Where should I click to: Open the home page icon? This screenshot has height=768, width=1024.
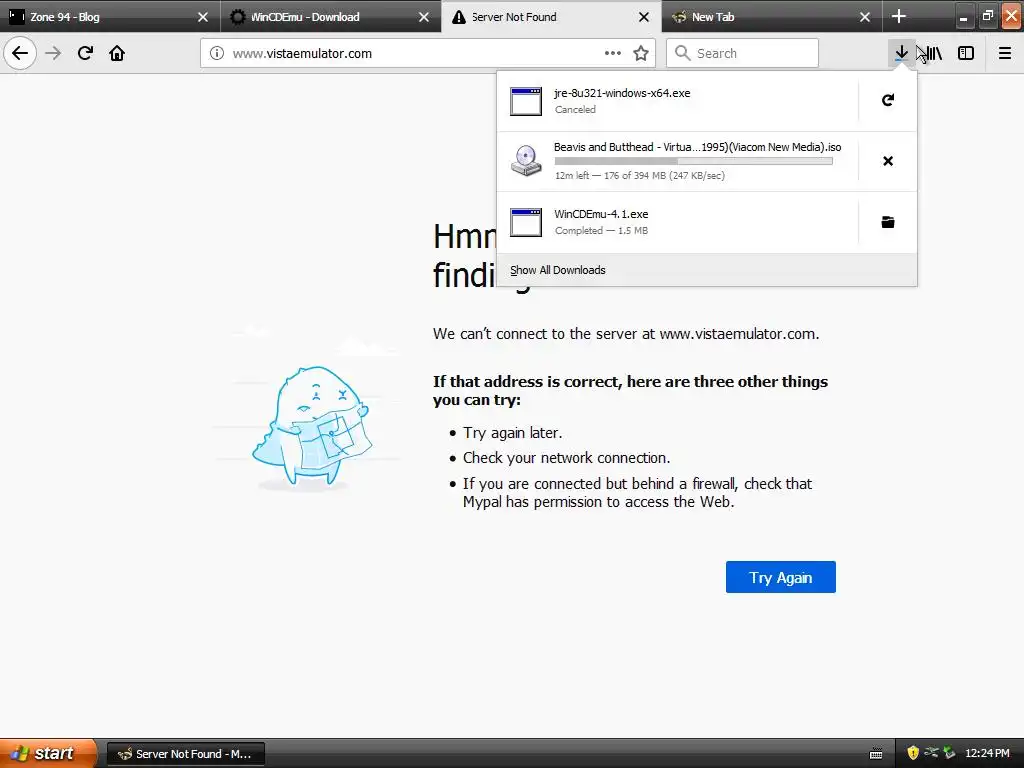pyautogui.click(x=117, y=53)
